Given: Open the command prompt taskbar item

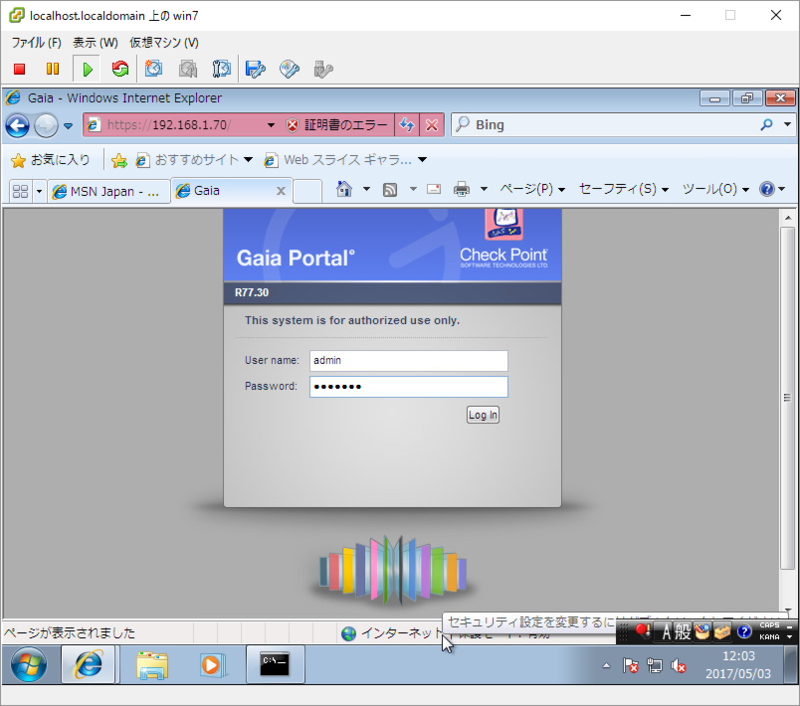Looking at the screenshot, I should pos(276,664).
